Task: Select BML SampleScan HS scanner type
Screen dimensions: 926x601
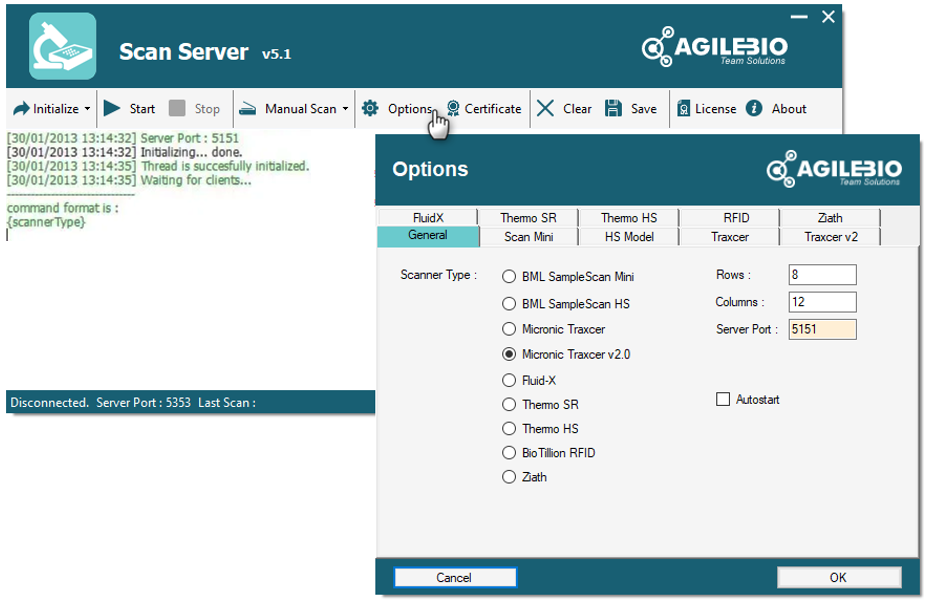Action: pyautogui.click(x=508, y=303)
